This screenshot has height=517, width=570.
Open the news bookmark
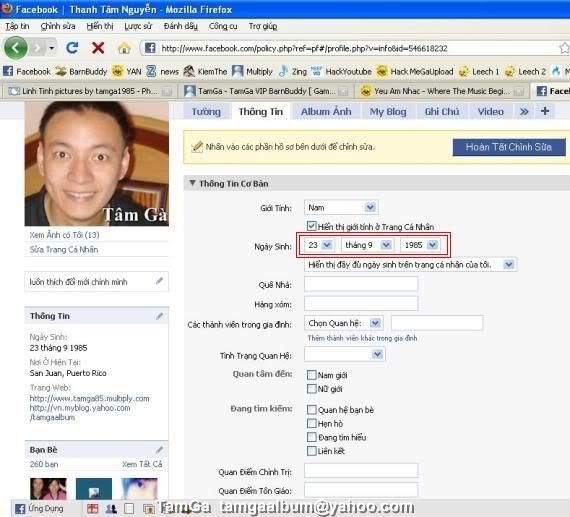pos(162,71)
